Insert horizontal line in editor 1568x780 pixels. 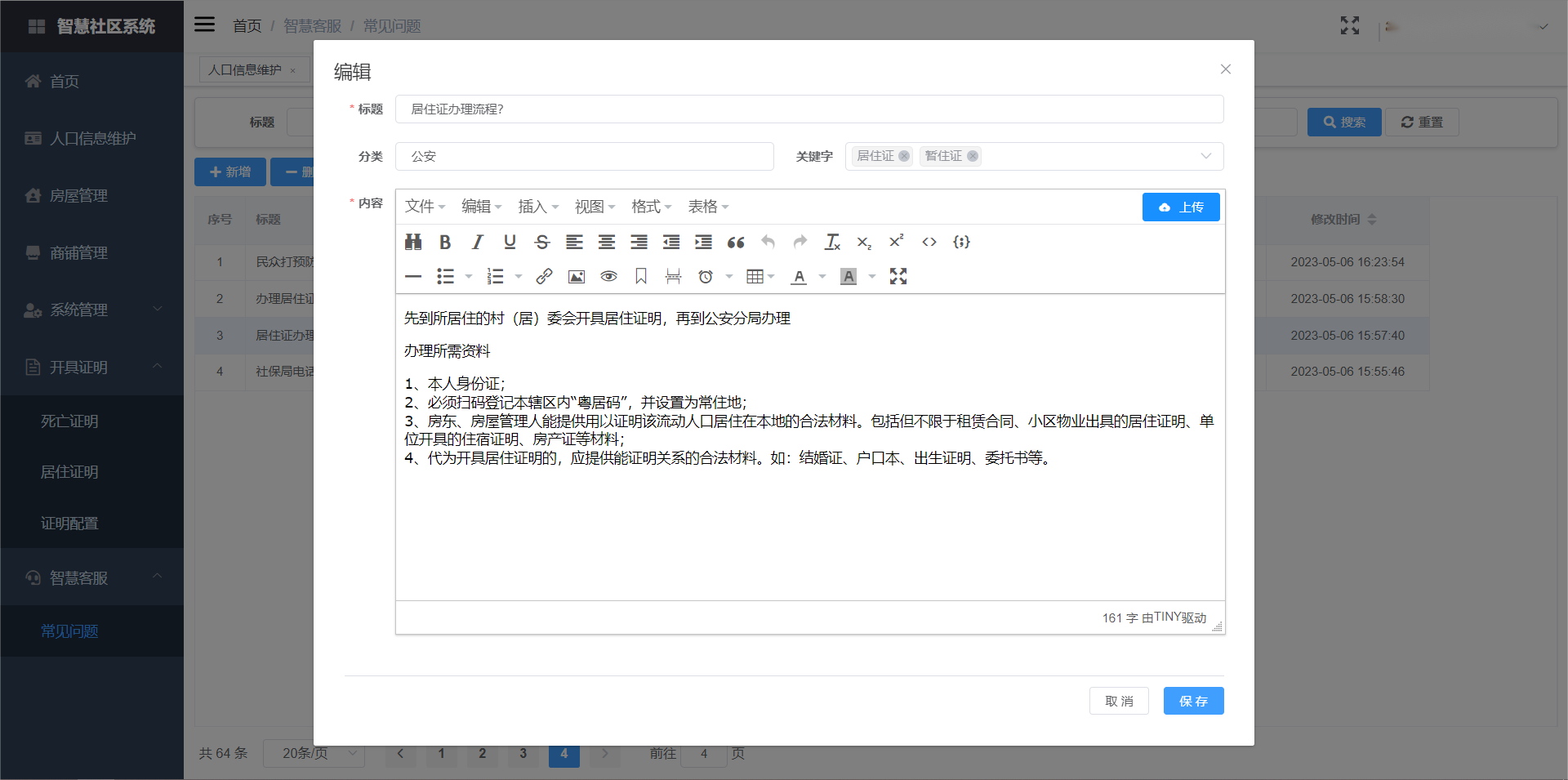click(413, 277)
